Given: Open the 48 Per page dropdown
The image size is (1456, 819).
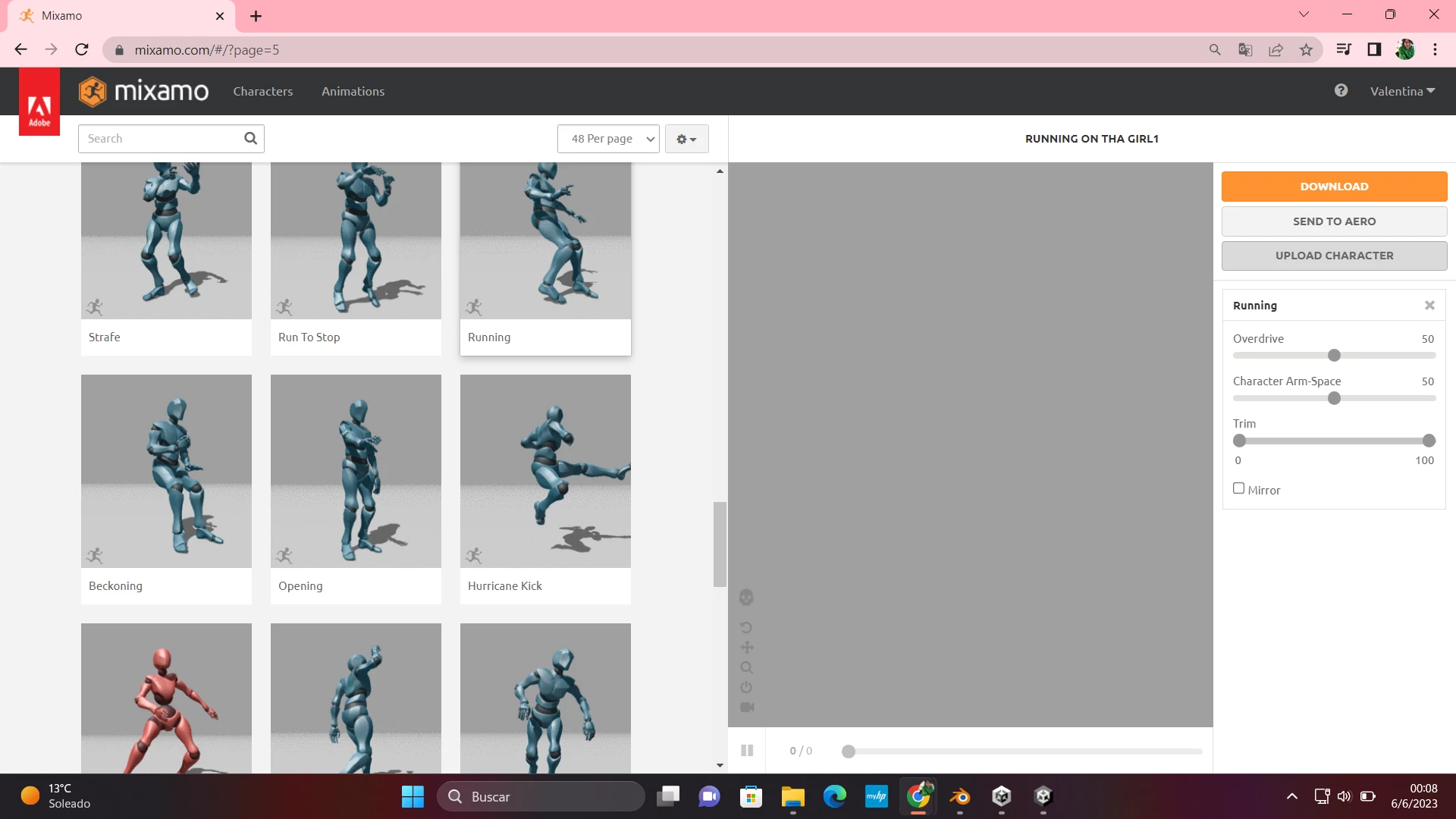Looking at the screenshot, I should coord(607,139).
